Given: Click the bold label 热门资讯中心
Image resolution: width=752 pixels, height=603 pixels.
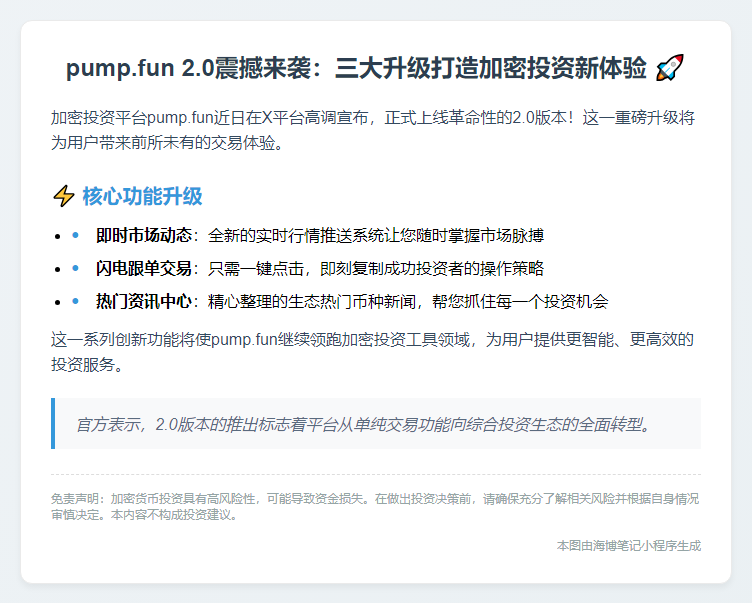Looking at the screenshot, I should click(x=144, y=301).
